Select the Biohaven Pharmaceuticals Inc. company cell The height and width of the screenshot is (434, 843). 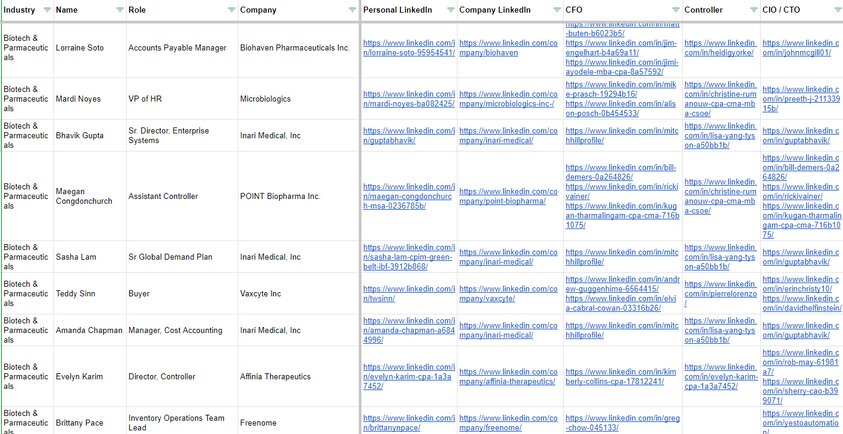point(298,50)
